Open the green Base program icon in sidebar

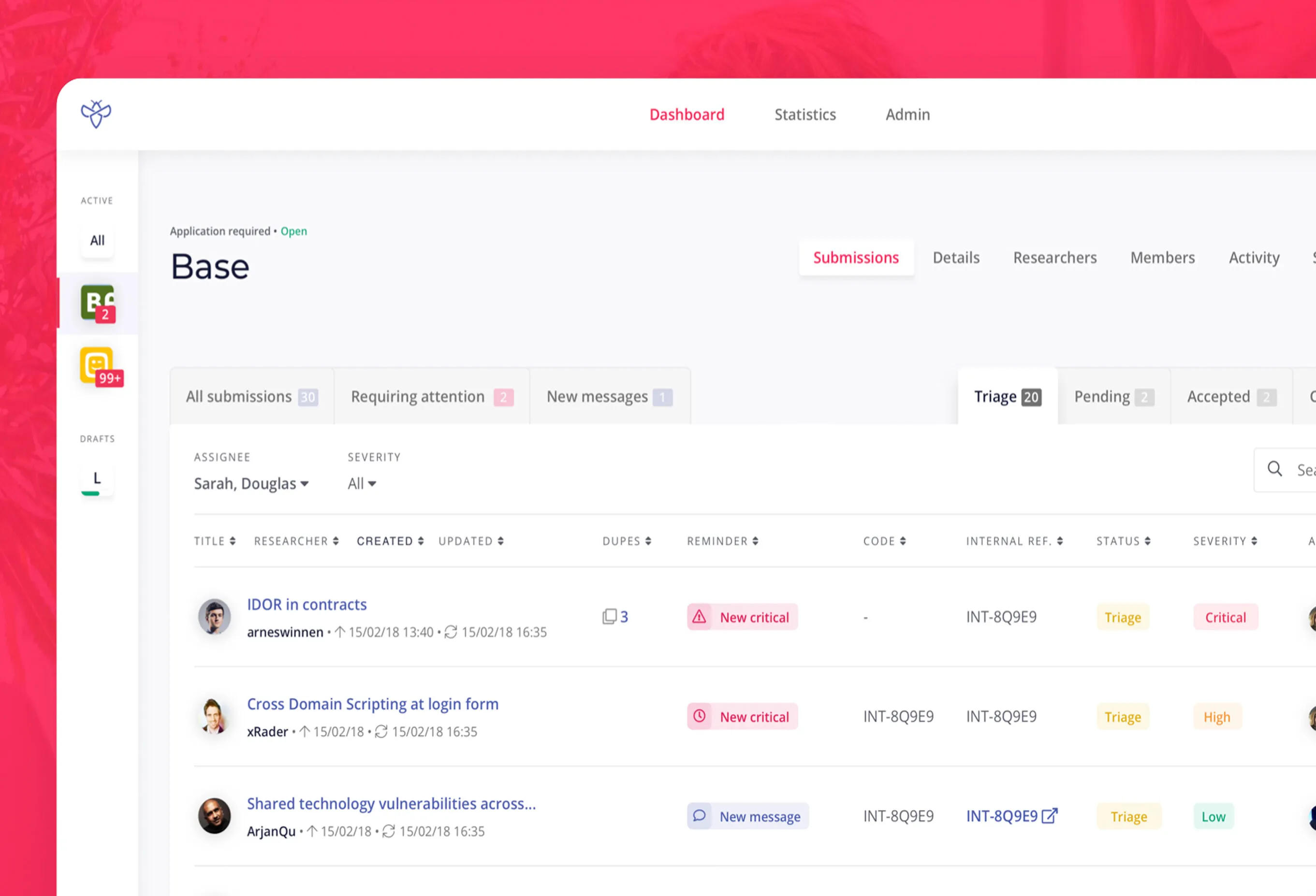coord(97,303)
